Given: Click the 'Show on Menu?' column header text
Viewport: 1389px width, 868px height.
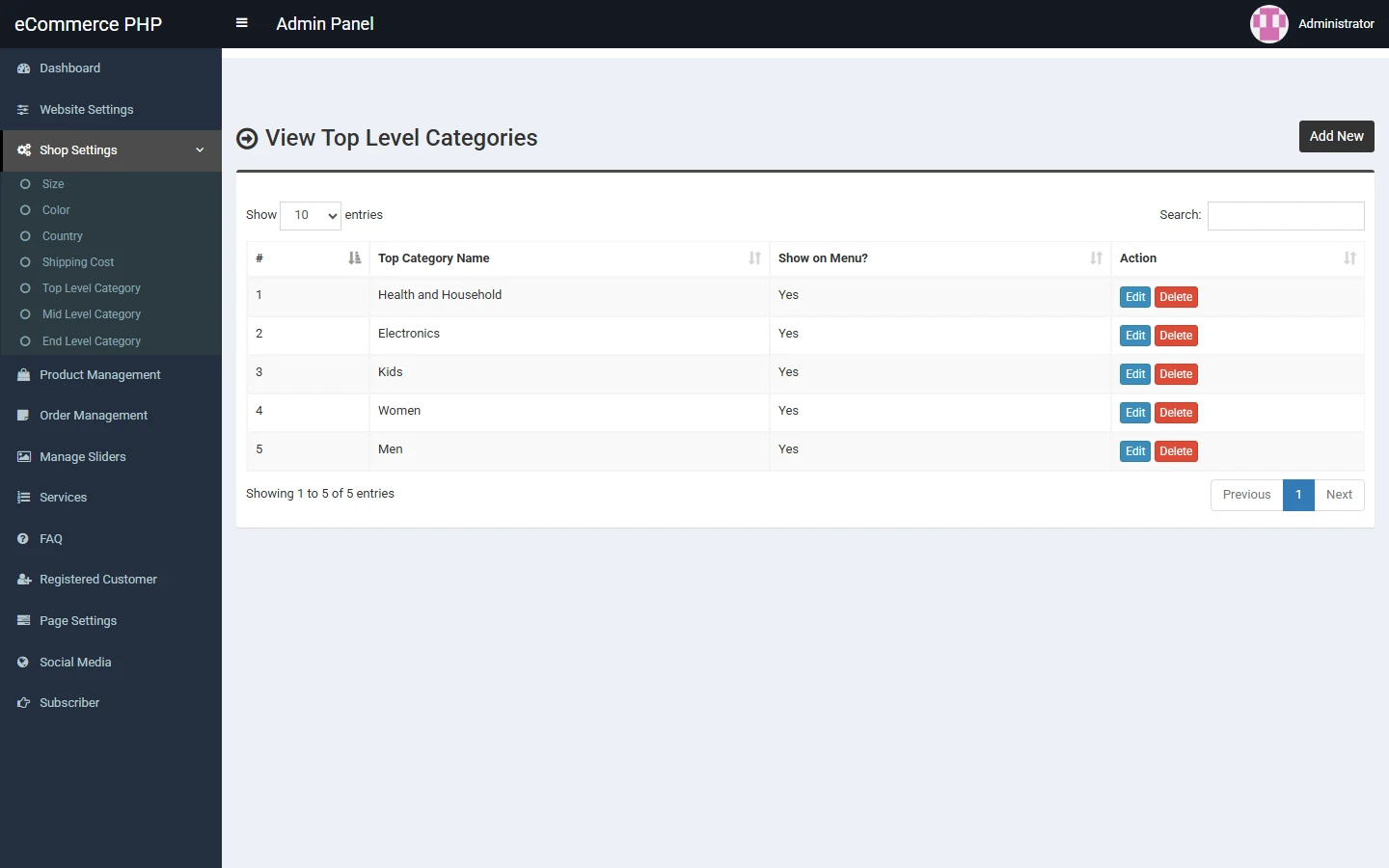Looking at the screenshot, I should pyautogui.click(x=823, y=258).
